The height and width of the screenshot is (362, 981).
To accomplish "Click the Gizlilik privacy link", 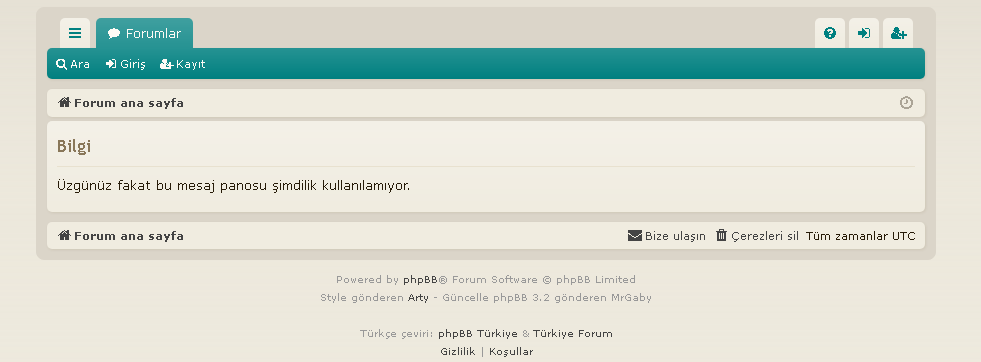I will pyautogui.click(x=457, y=351).
